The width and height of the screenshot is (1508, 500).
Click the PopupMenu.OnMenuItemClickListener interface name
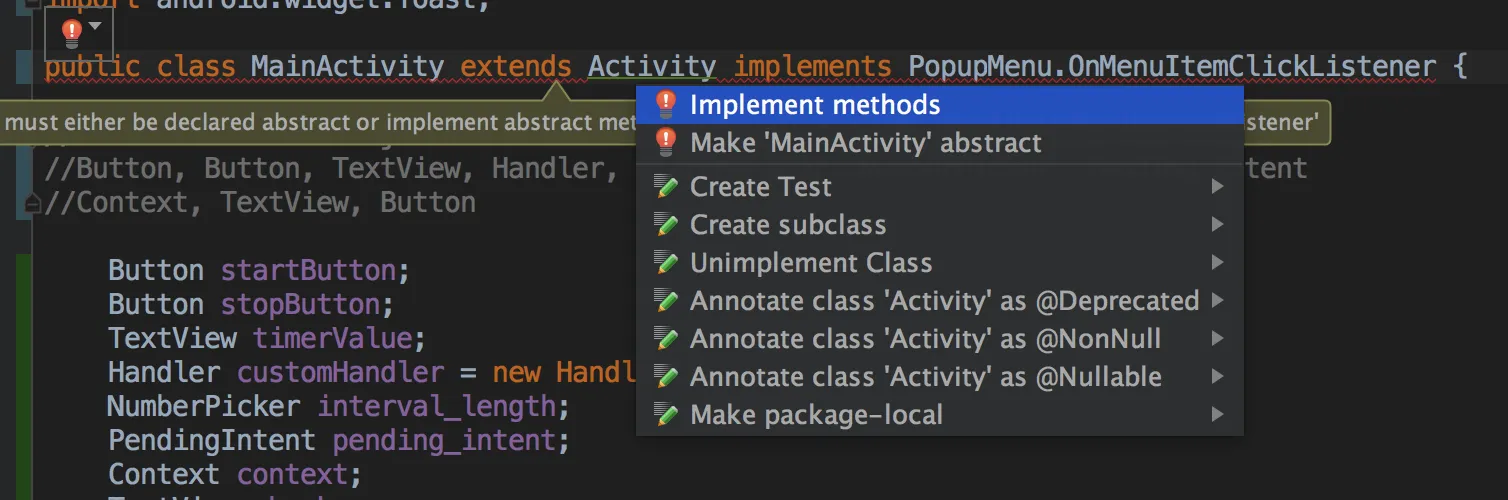point(1172,67)
